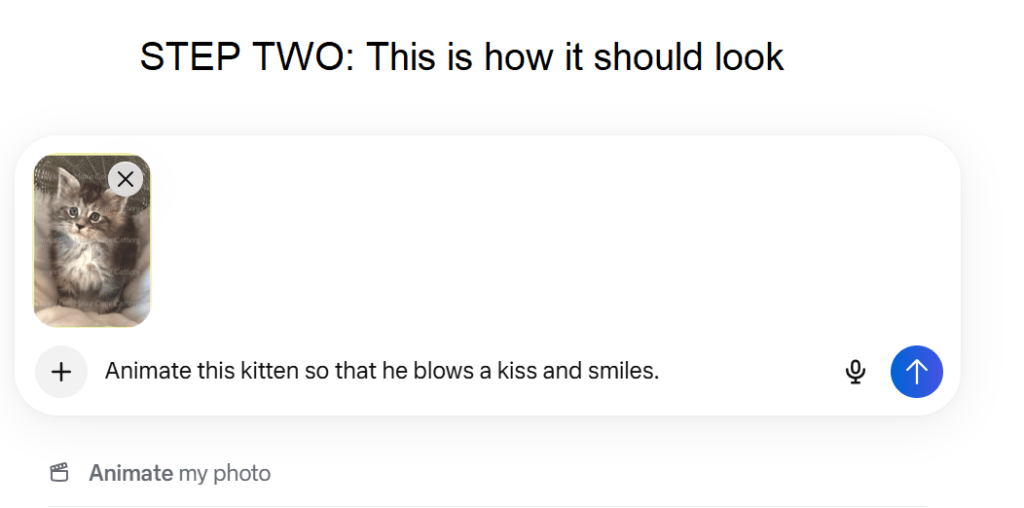Viewport: 1024px width, 508px height.
Task: Start voice dictation with the microphone
Action: pos(855,372)
